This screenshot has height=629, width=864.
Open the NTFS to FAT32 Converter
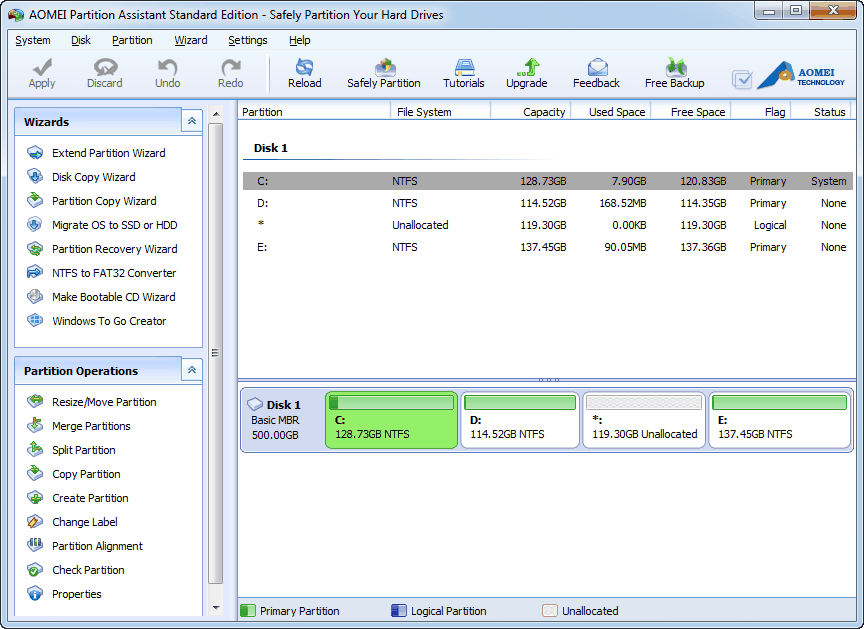(x=102, y=273)
